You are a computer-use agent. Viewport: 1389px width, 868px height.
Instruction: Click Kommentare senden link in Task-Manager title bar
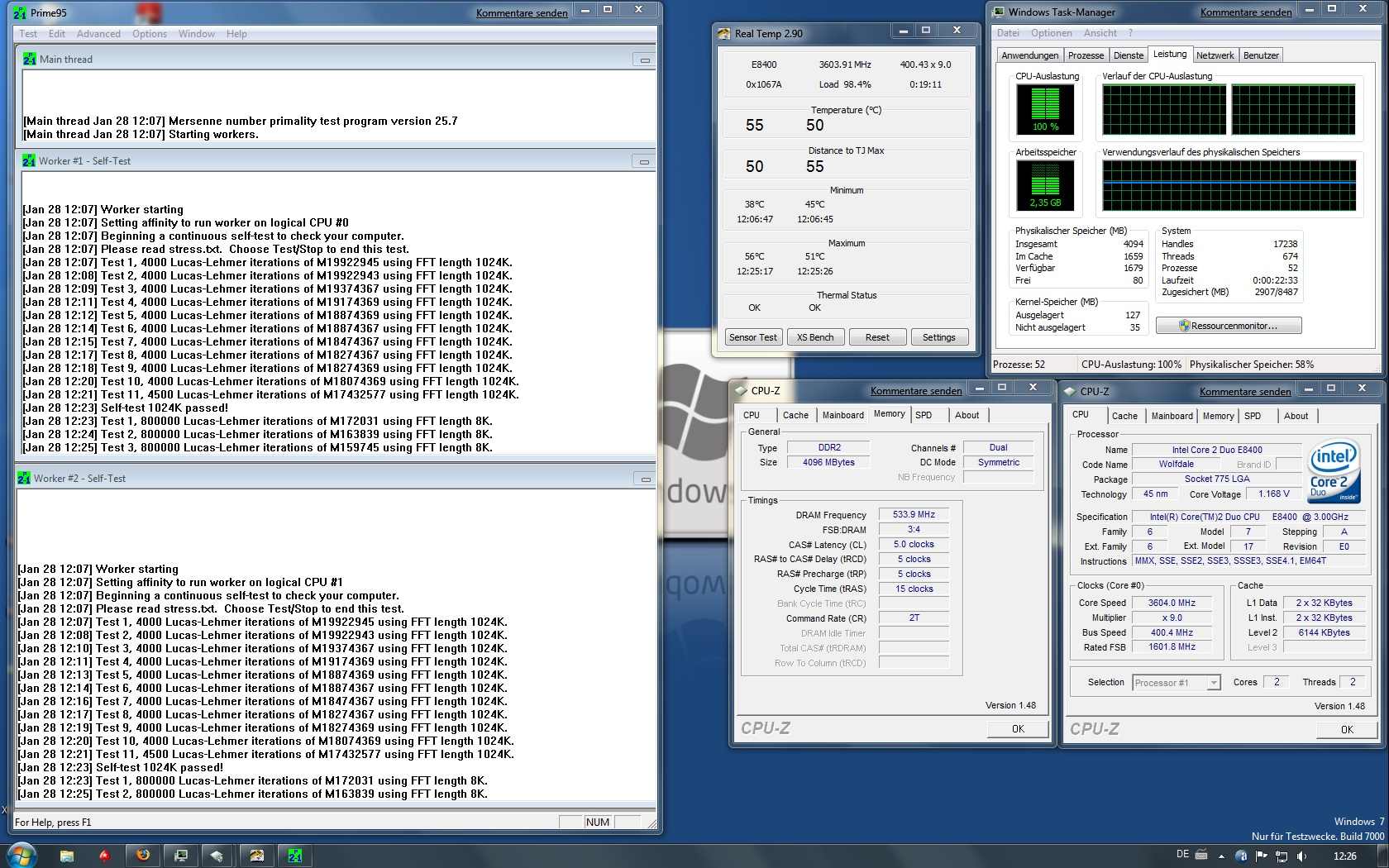tap(1246, 12)
